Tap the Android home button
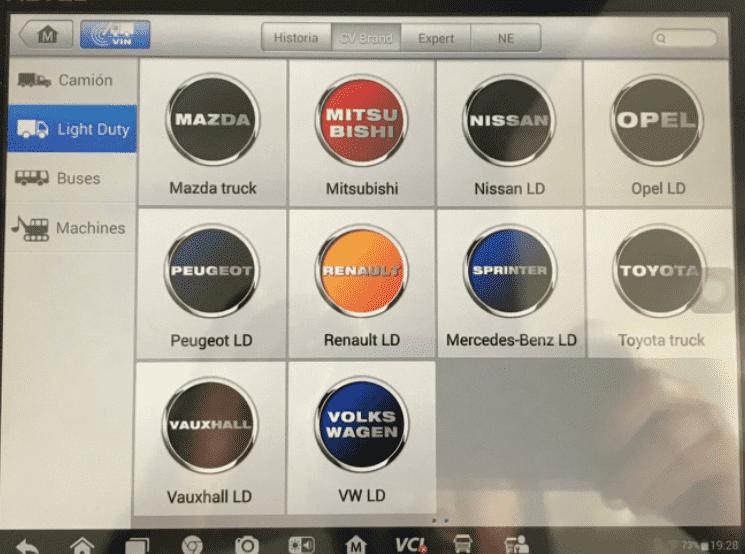Image resolution: width=745 pixels, height=554 pixels. (82, 546)
